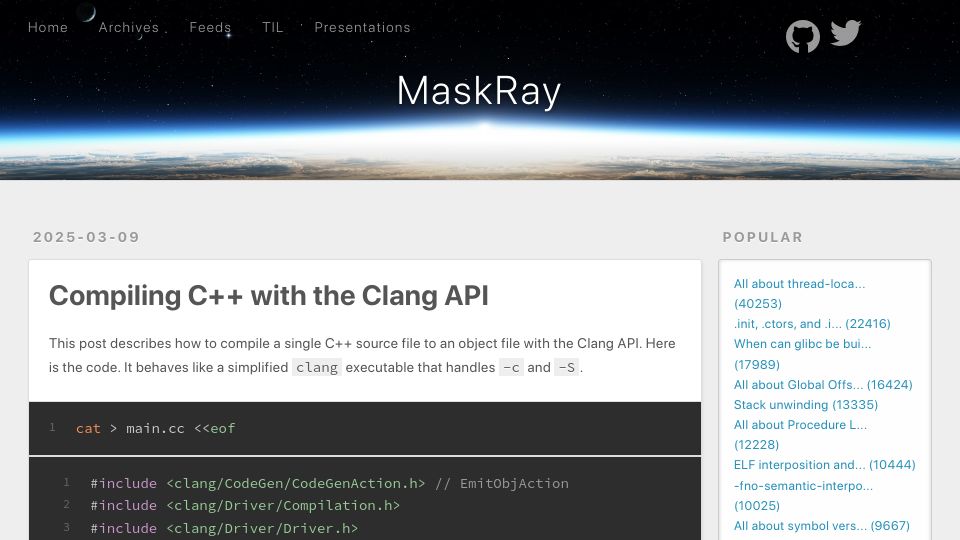Click the include line for Driver/Driver.h
The height and width of the screenshot is (540, 960).
[224, 528]
